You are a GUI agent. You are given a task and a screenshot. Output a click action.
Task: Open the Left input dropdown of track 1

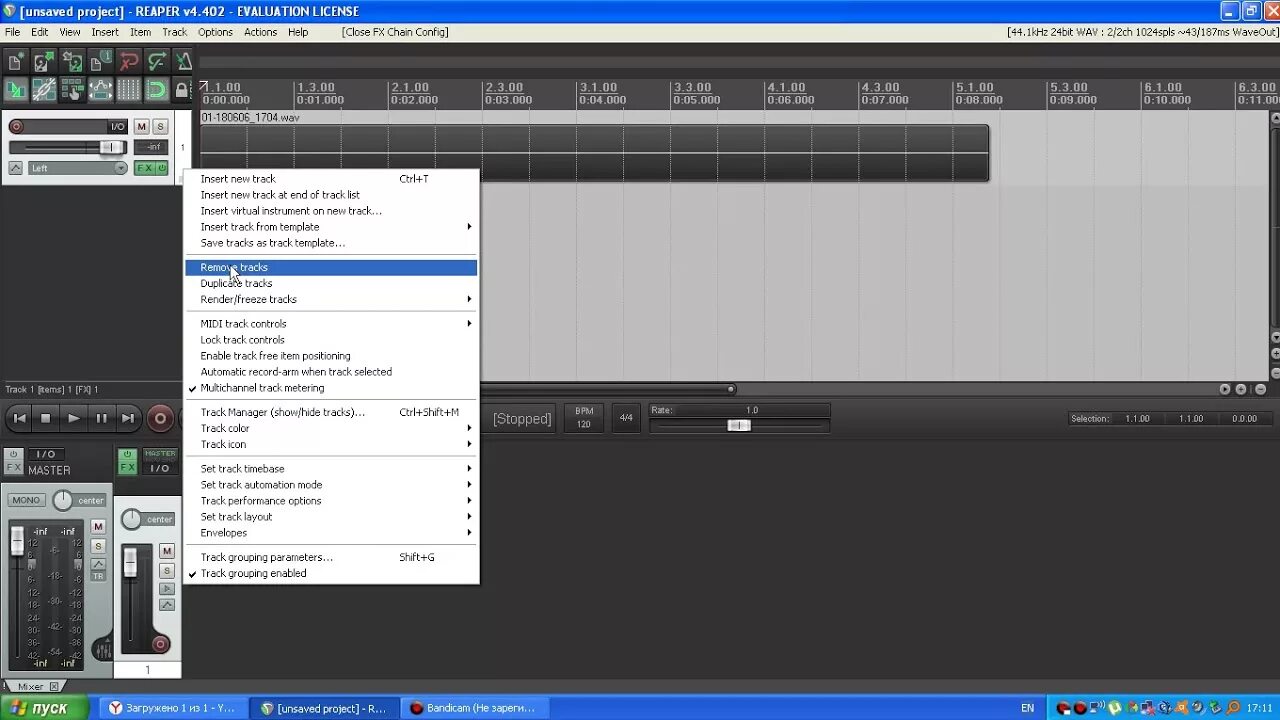(78, 168)
